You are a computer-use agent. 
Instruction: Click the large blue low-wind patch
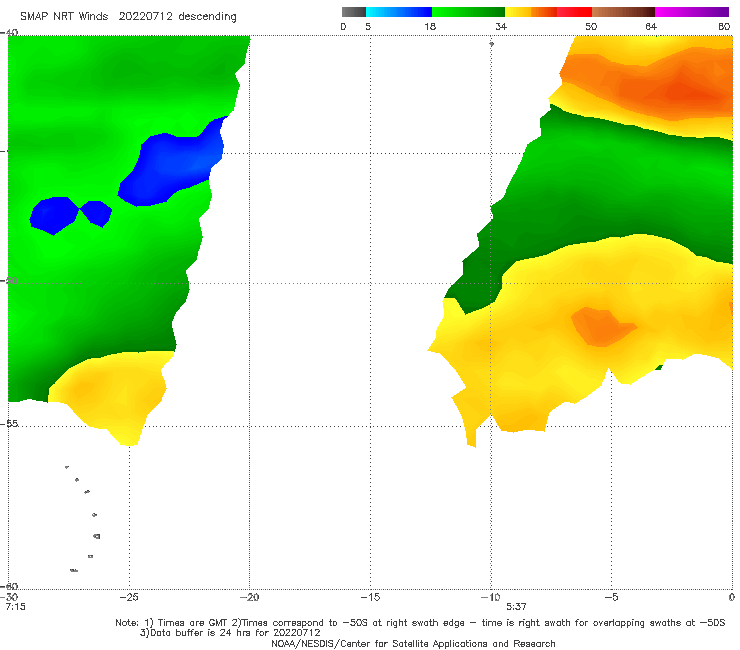click(172, 163)
